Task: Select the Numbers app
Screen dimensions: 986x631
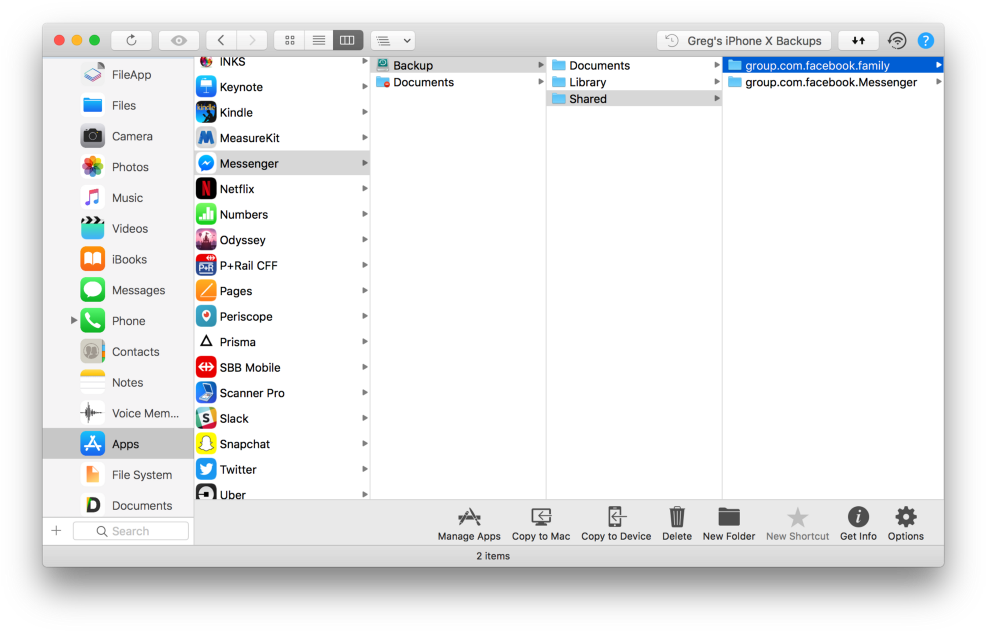Action: coord(282,215)
